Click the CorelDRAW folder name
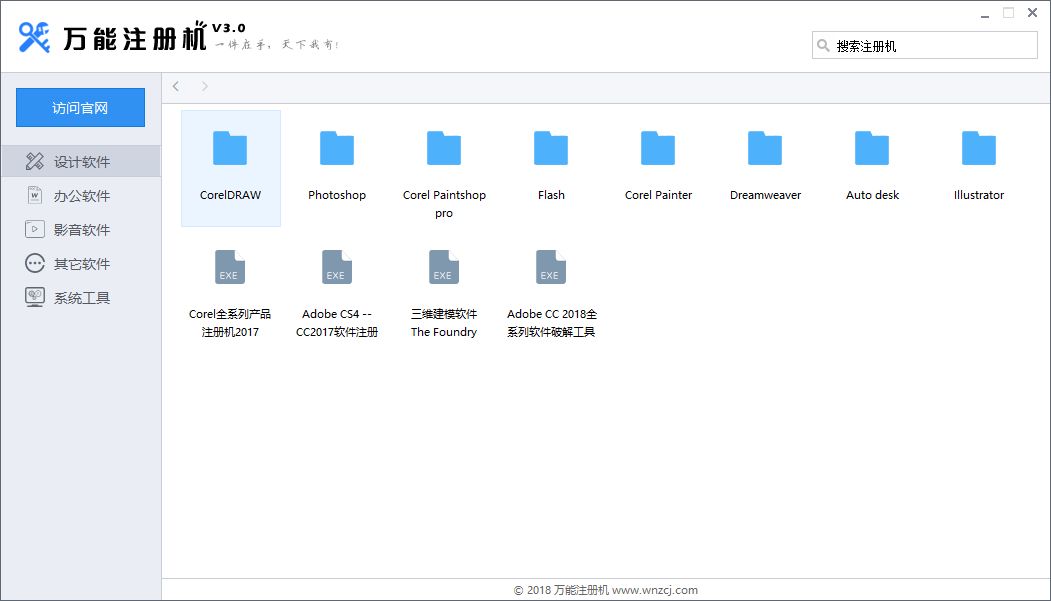The width and height of the screenshot is (1051, 601). (230, 195)
